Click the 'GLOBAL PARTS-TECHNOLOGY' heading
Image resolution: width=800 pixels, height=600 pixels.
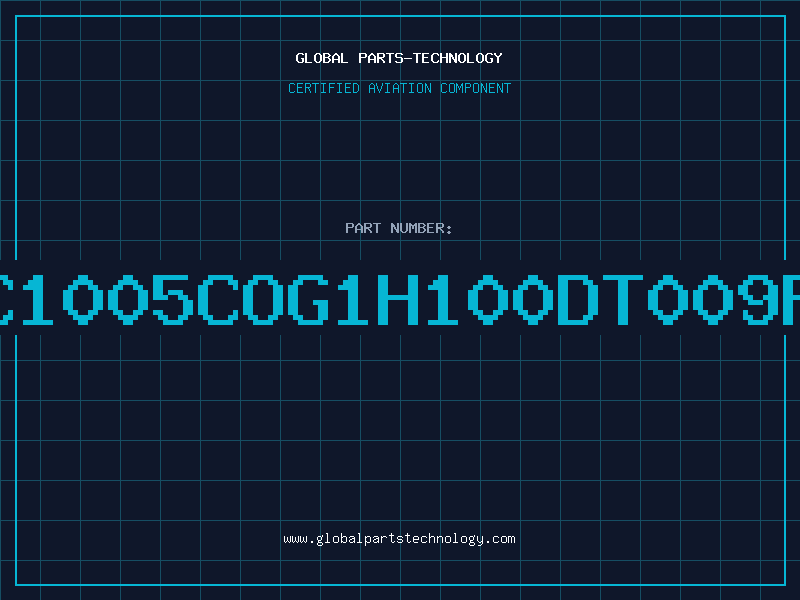click(x=399, y=58)
